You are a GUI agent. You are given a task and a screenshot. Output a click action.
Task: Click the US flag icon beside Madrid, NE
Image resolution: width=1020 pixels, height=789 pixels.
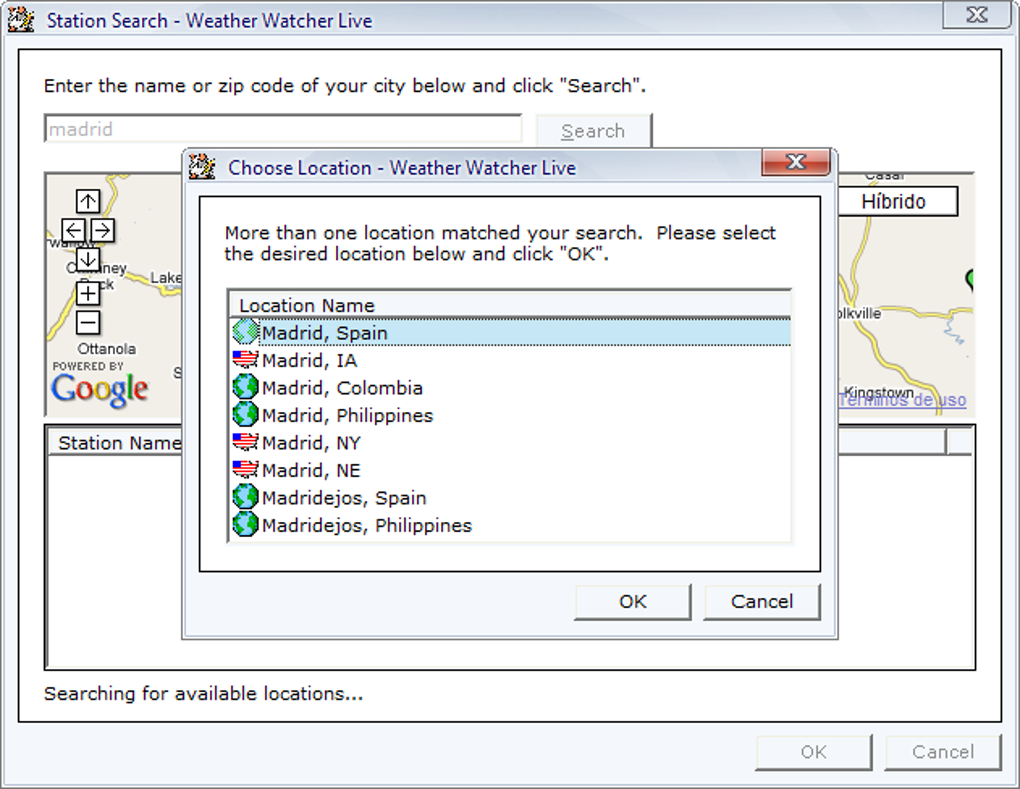coord(245,470)
